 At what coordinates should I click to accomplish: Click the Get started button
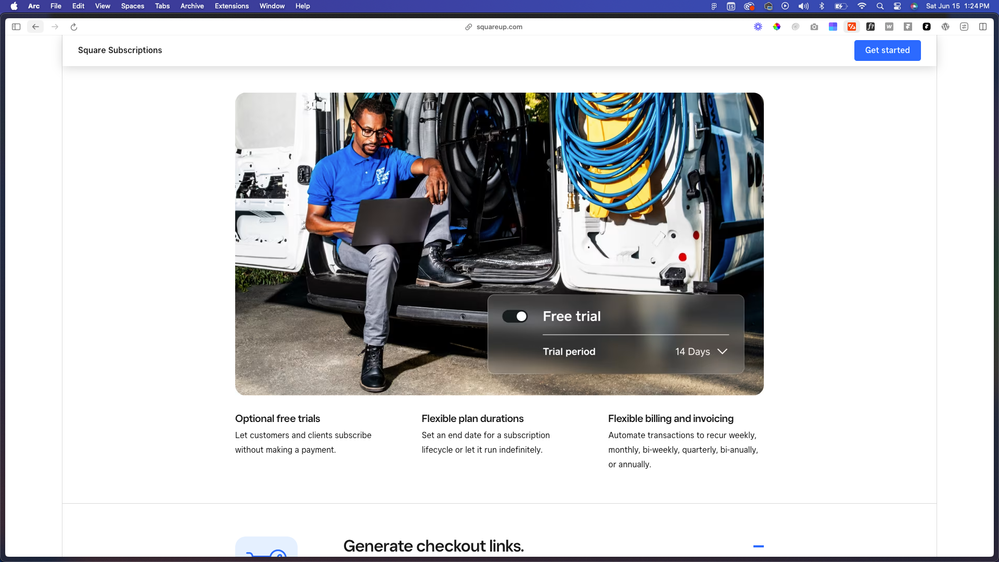(887, 50)
